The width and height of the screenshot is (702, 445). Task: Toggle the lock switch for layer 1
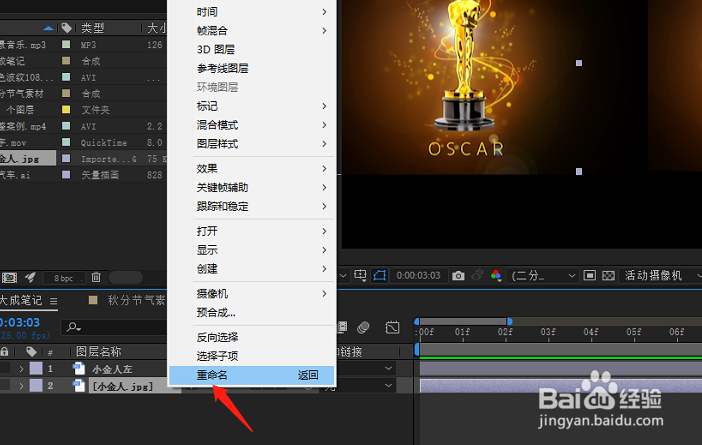(x=5, y=368)
